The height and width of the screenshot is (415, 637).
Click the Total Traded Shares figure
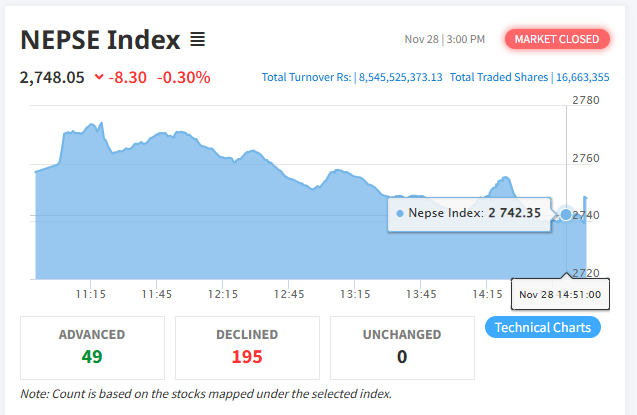pos(583,77)
